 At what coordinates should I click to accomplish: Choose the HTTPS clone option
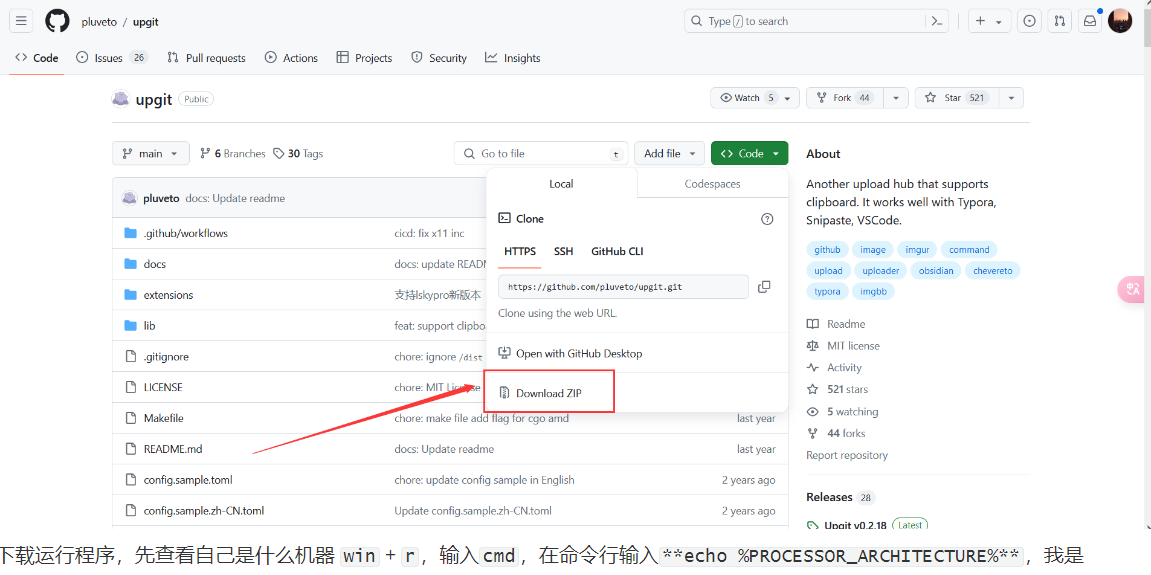(520, 251)
